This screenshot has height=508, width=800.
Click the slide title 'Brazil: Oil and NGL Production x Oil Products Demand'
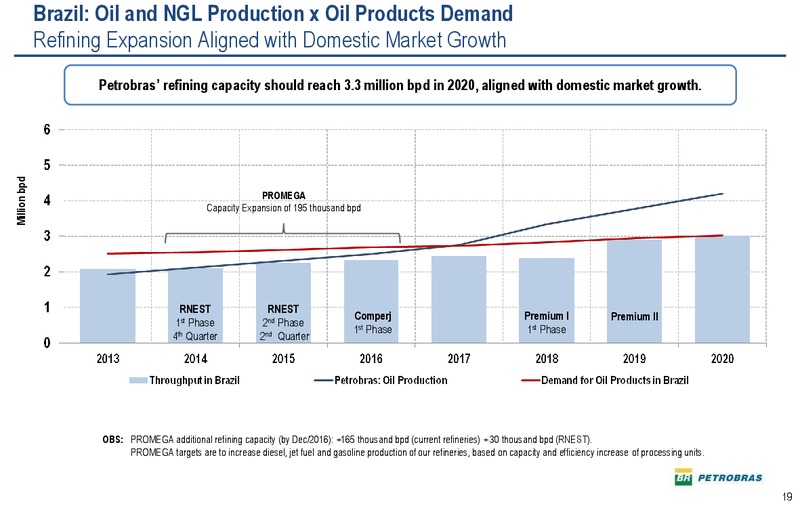(273, 13)
